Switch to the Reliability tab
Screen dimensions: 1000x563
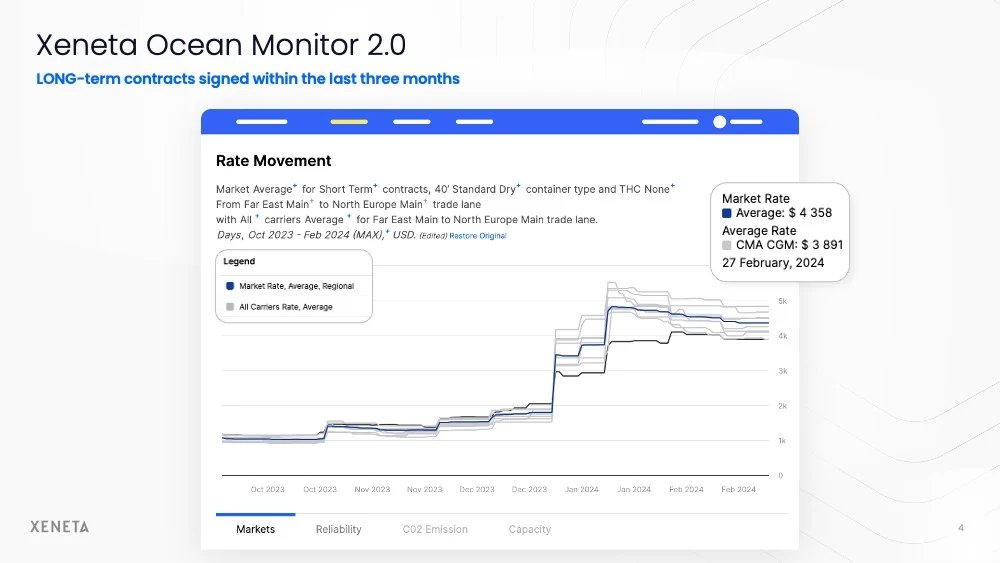338,529
